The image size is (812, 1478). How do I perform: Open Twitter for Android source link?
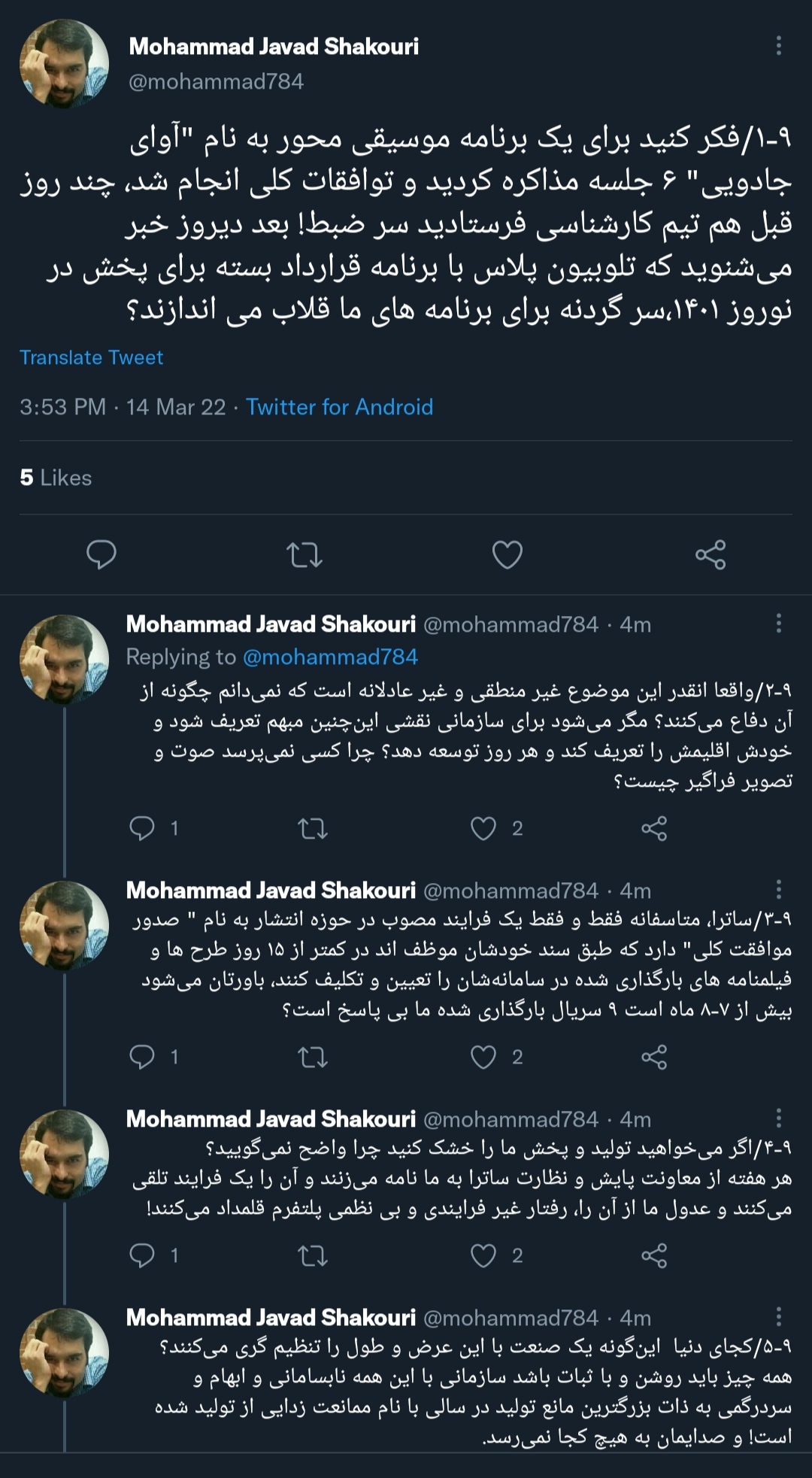pyautogui.click(x=339, y=407)
